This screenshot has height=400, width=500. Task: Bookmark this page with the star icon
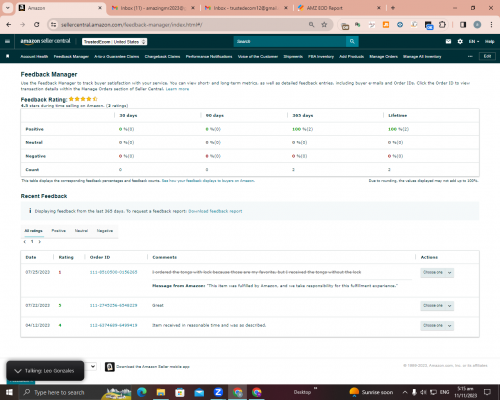coord(324,25)
